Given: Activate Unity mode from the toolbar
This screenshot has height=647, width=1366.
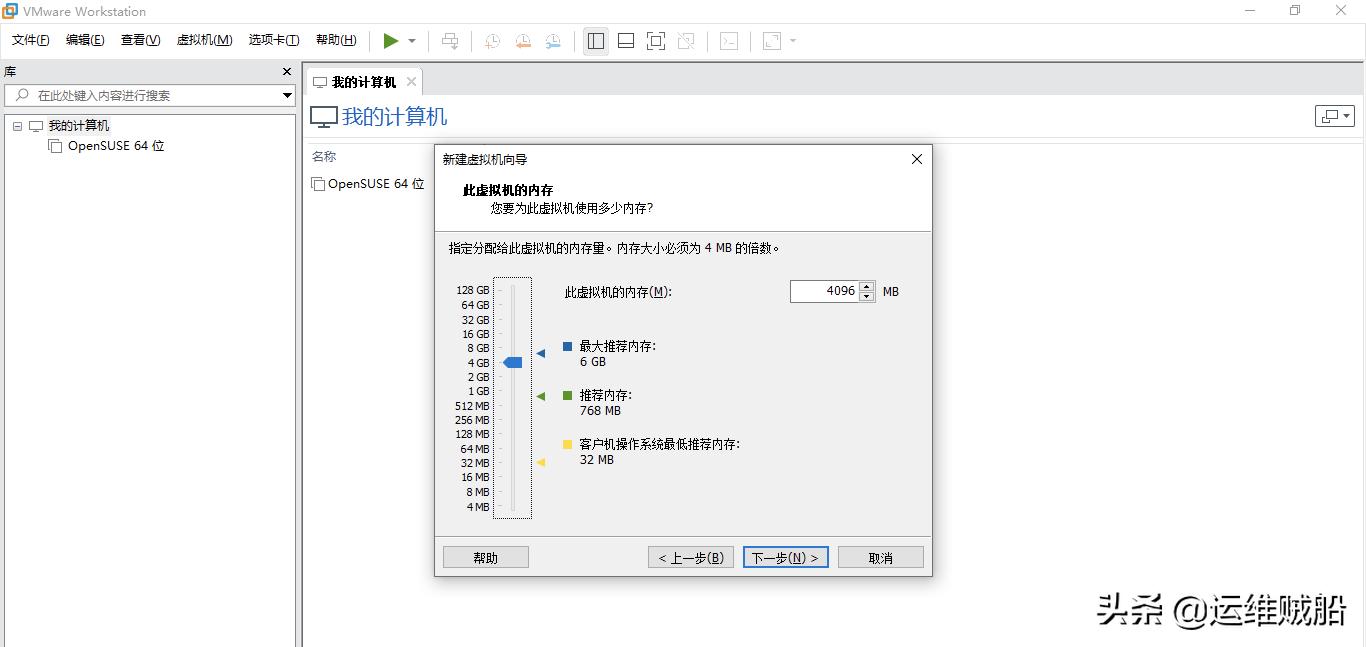Looking at the screenshot, I should [x=686, y=41].
